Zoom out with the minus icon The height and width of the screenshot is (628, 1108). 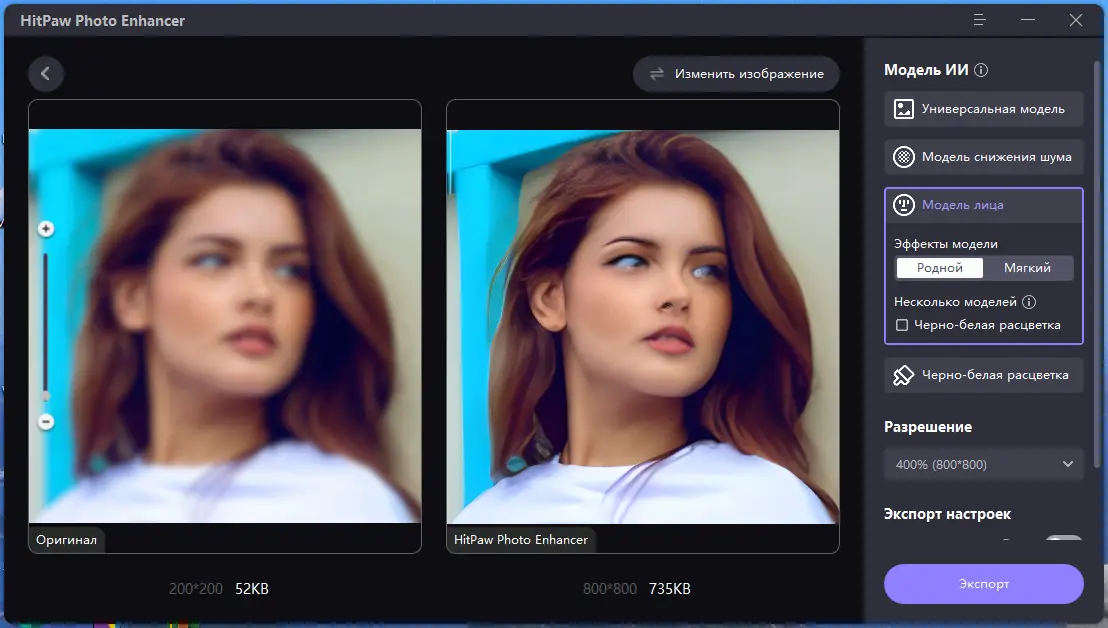pyautogui.click(x=46, y=422)
